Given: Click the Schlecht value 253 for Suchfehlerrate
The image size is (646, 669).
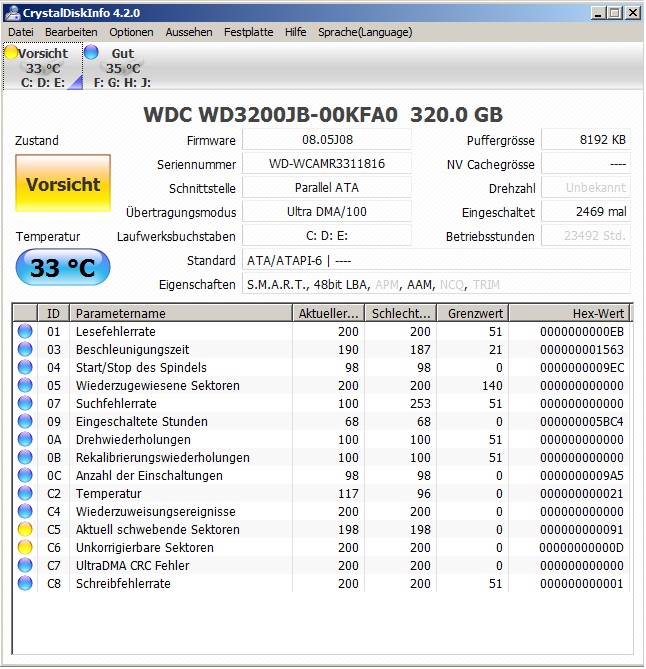Looking at the screenshot, I should point(420,403).
